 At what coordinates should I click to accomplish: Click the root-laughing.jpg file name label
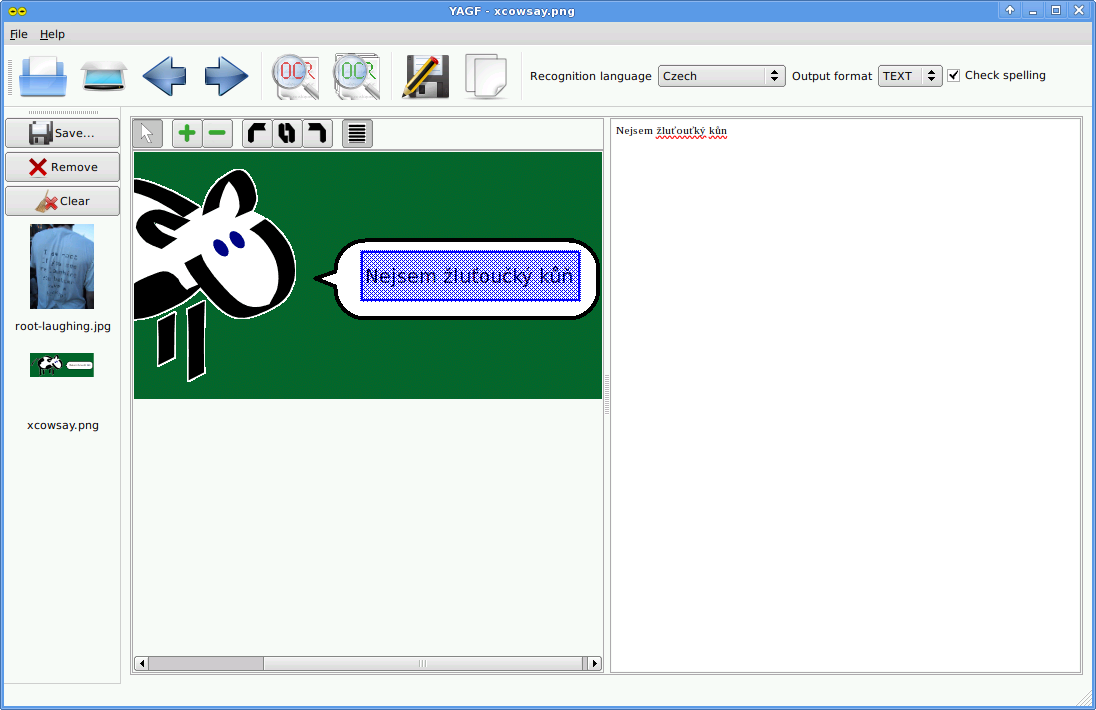63,326
